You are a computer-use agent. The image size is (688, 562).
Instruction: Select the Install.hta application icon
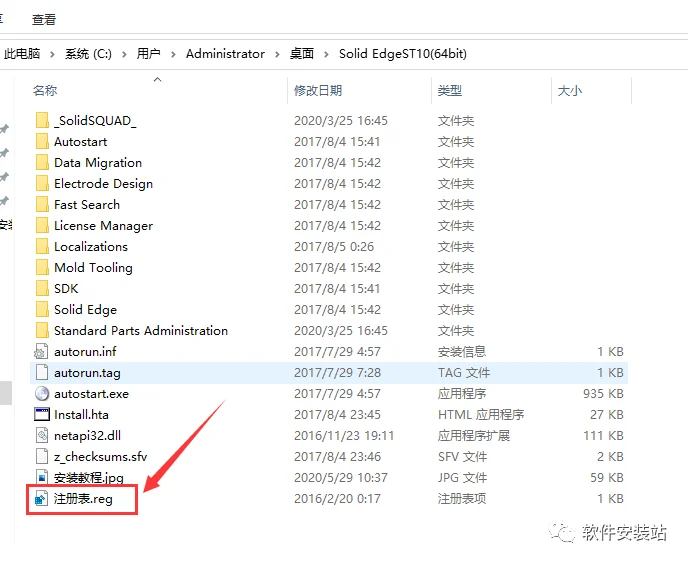(42, 415)
